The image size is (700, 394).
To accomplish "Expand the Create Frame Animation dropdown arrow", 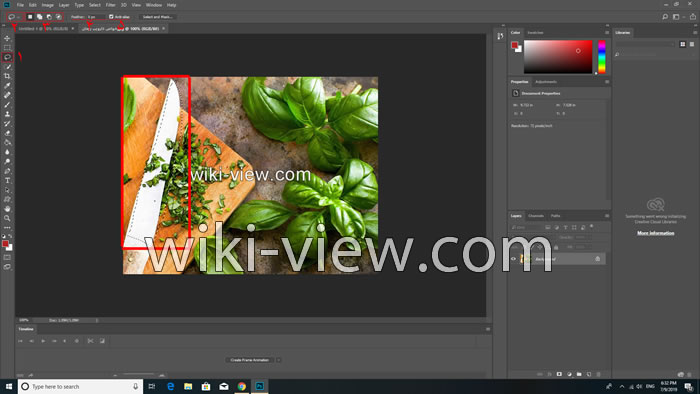I will 279,360.
